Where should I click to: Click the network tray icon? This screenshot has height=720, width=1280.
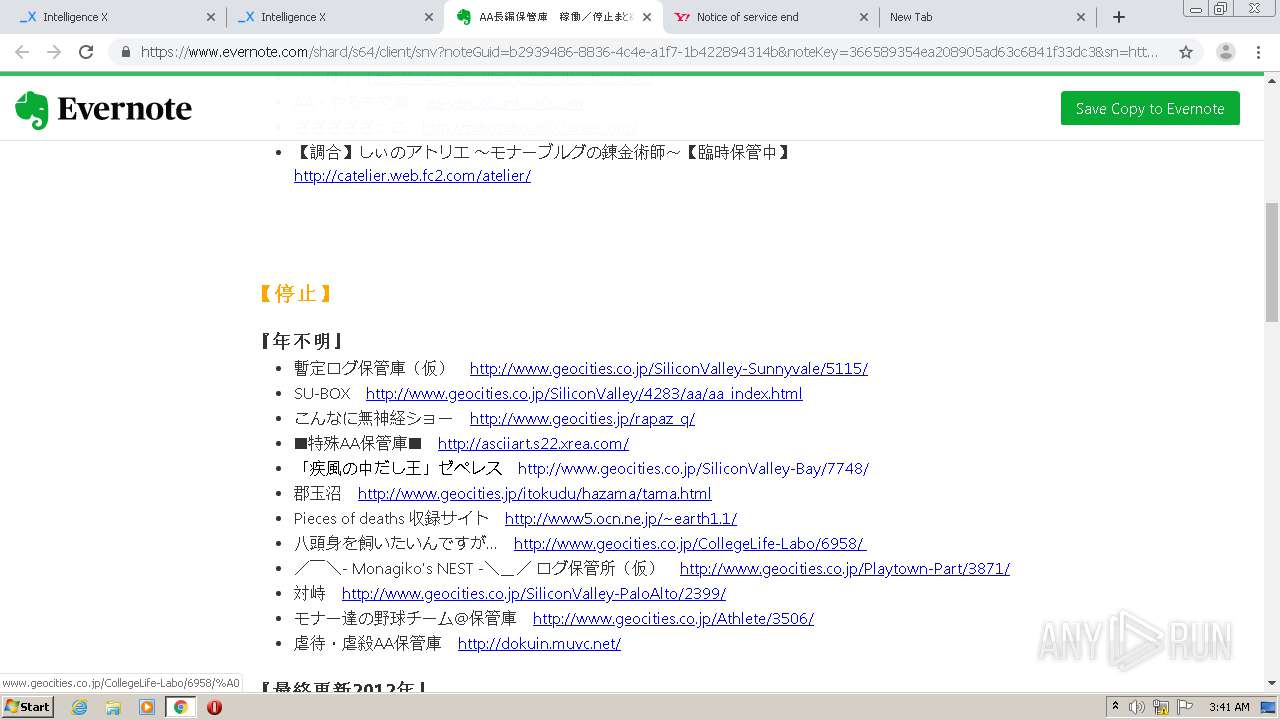tap(1161, 707)
